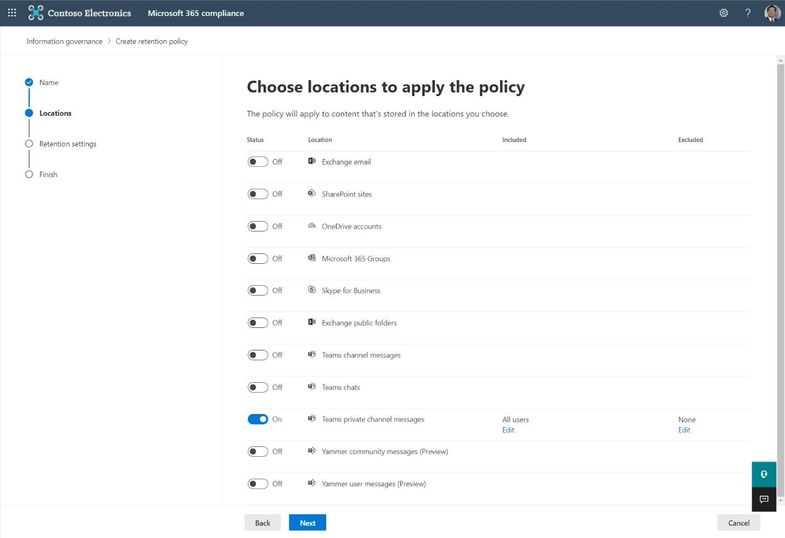Turn on SharePoint sites toggle
This screenshot has height=538, width=785.
pyautogui.click(x=258, y=194)
